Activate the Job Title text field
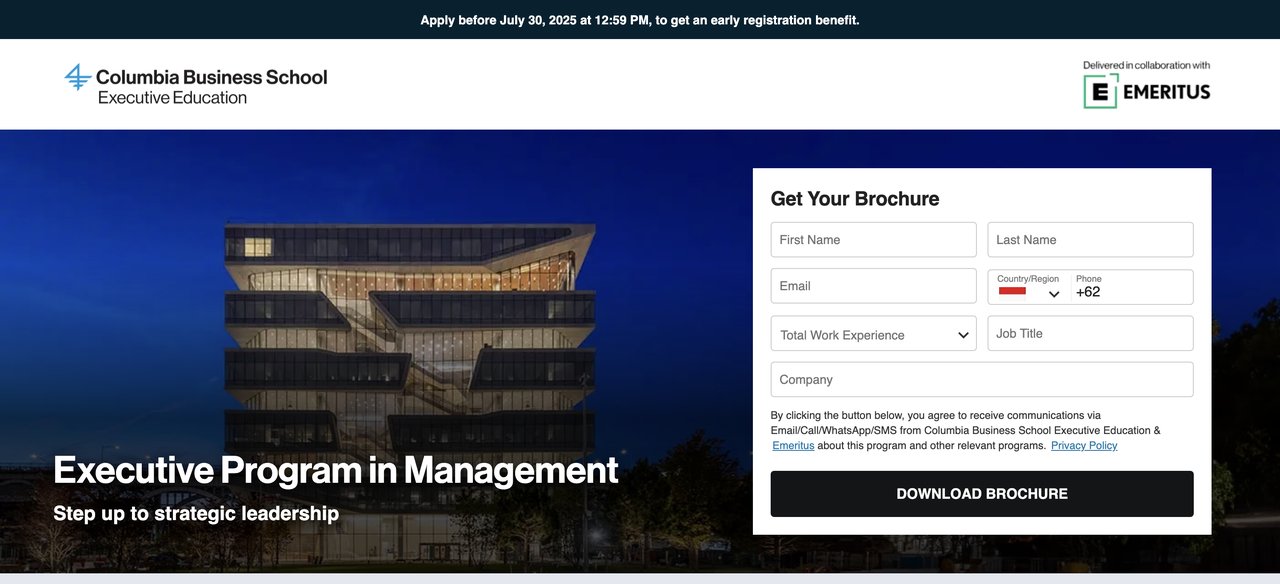Screen dimensions: 1280x584 tap(1090, 334)
